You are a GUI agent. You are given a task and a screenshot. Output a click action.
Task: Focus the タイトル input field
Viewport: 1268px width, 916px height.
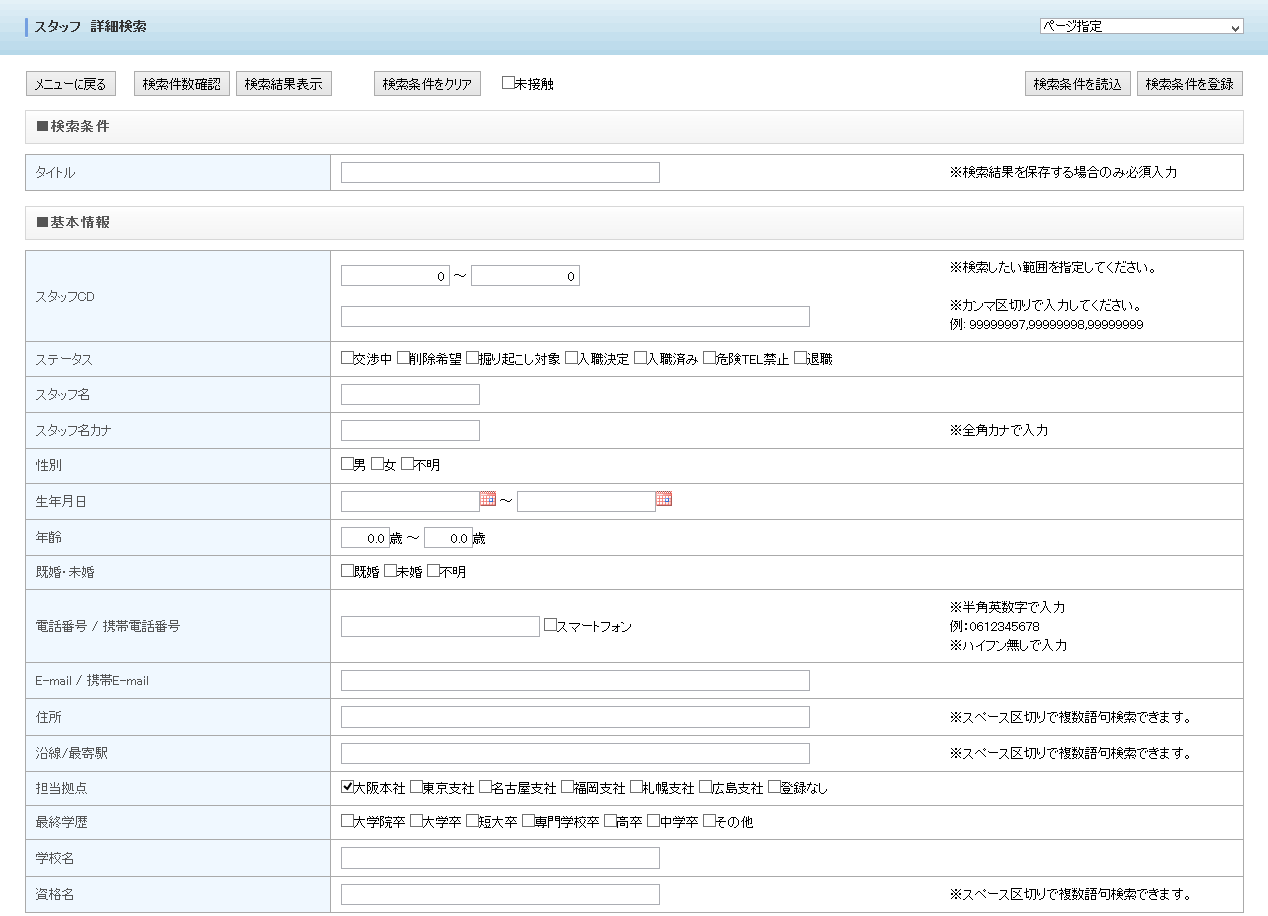click(x=500, y=172)
